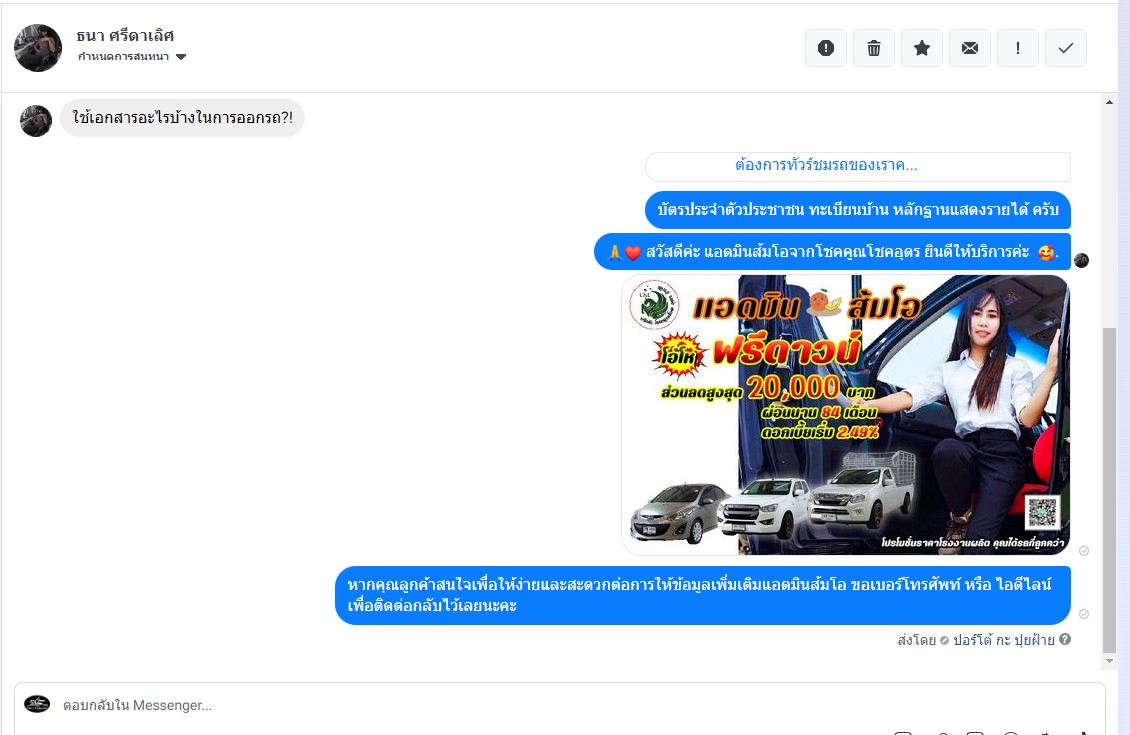Select the message starting หากคุณลูกค้าสนใจ
Viewport: 1130px width, 735px height.
point(703,595)
